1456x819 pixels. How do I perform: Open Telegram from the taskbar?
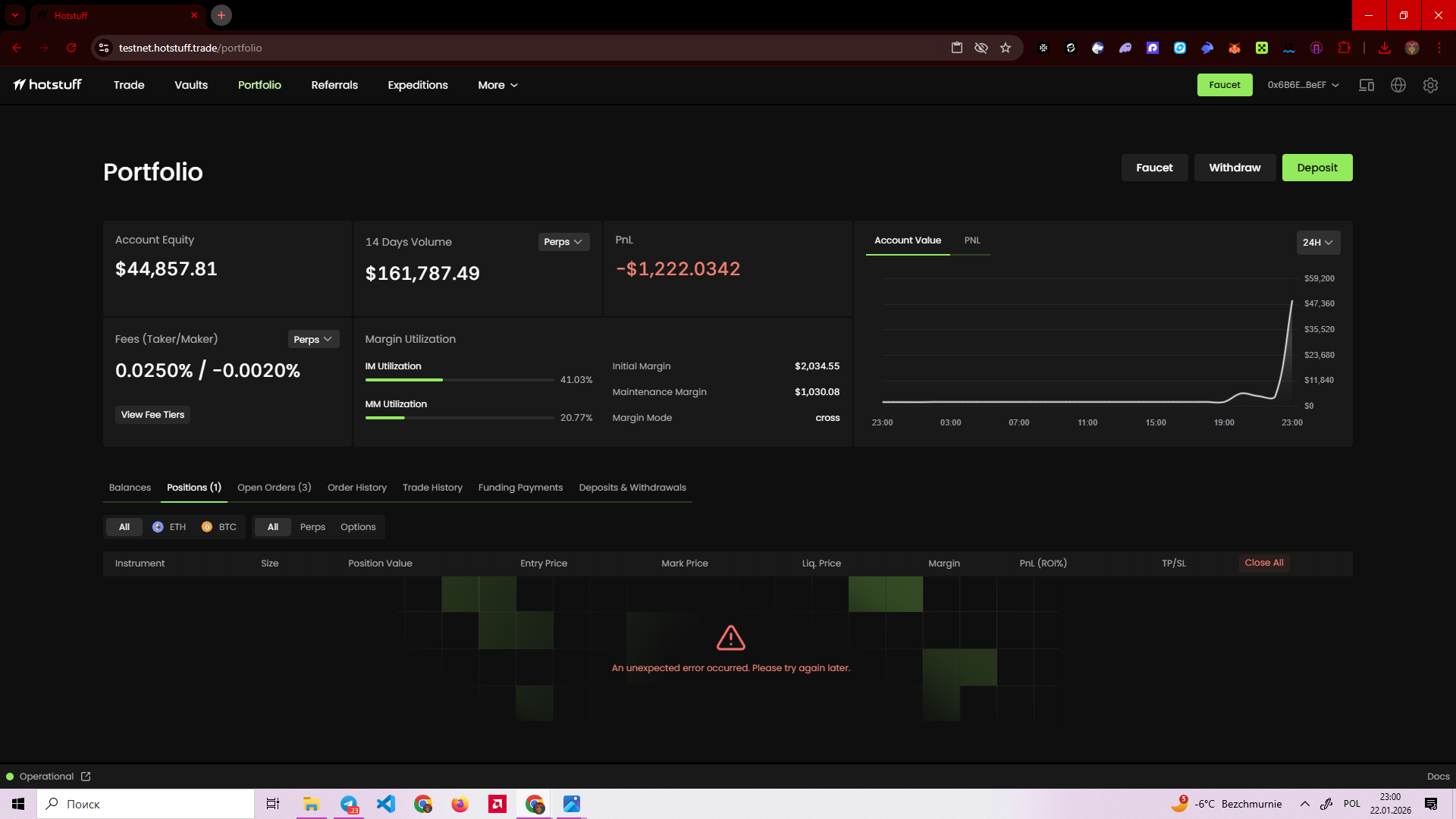(x=349, y=804)
